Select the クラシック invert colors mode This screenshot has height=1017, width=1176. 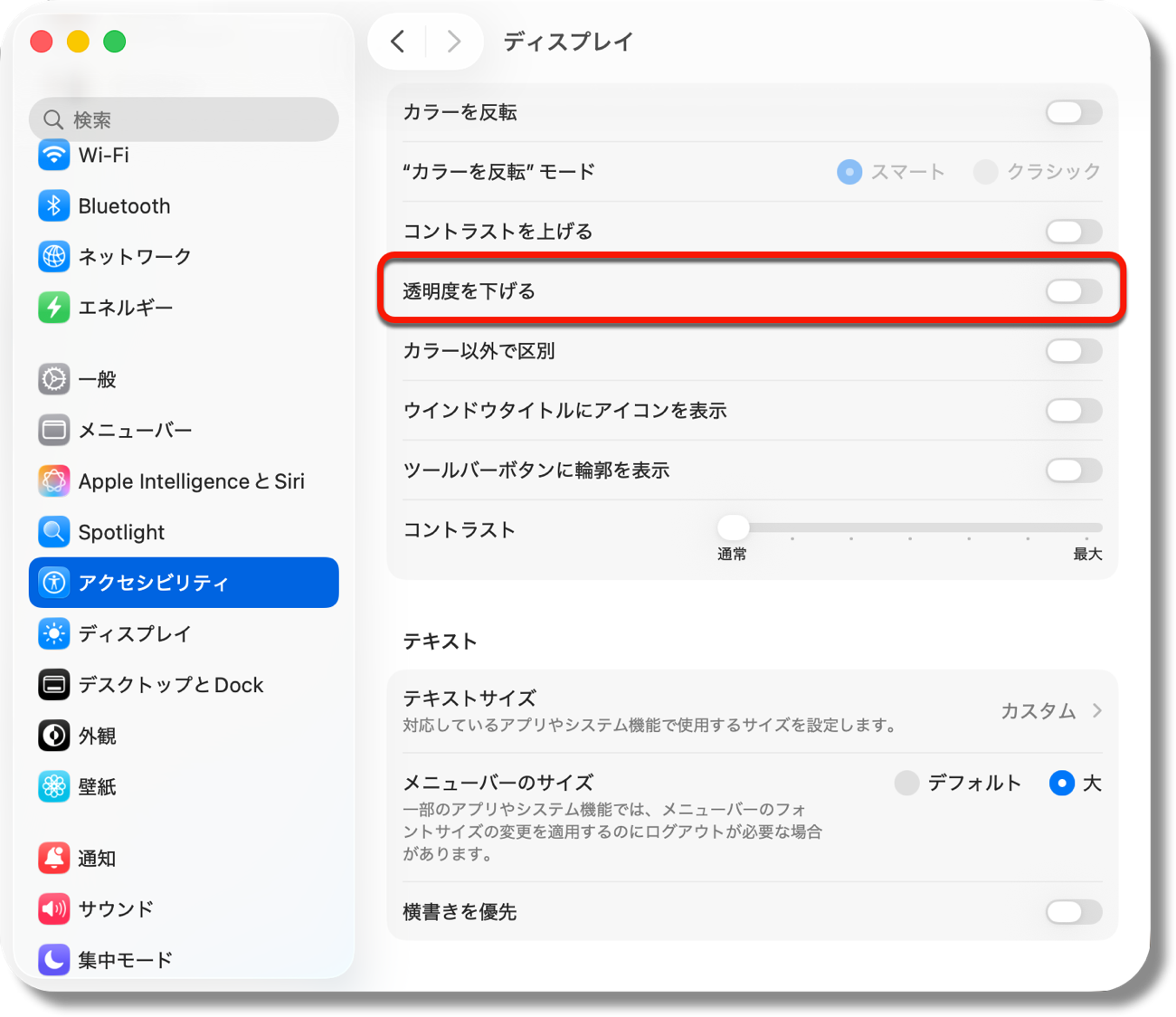[x=984, y=171]
